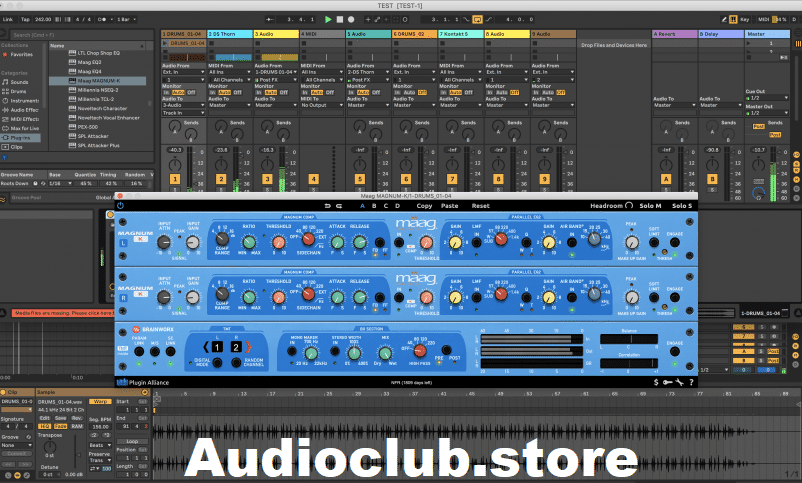The width and height of the screenshot is (802, 483).
Task: Click track 2 volume value -23.6
Action: (221, 150)
